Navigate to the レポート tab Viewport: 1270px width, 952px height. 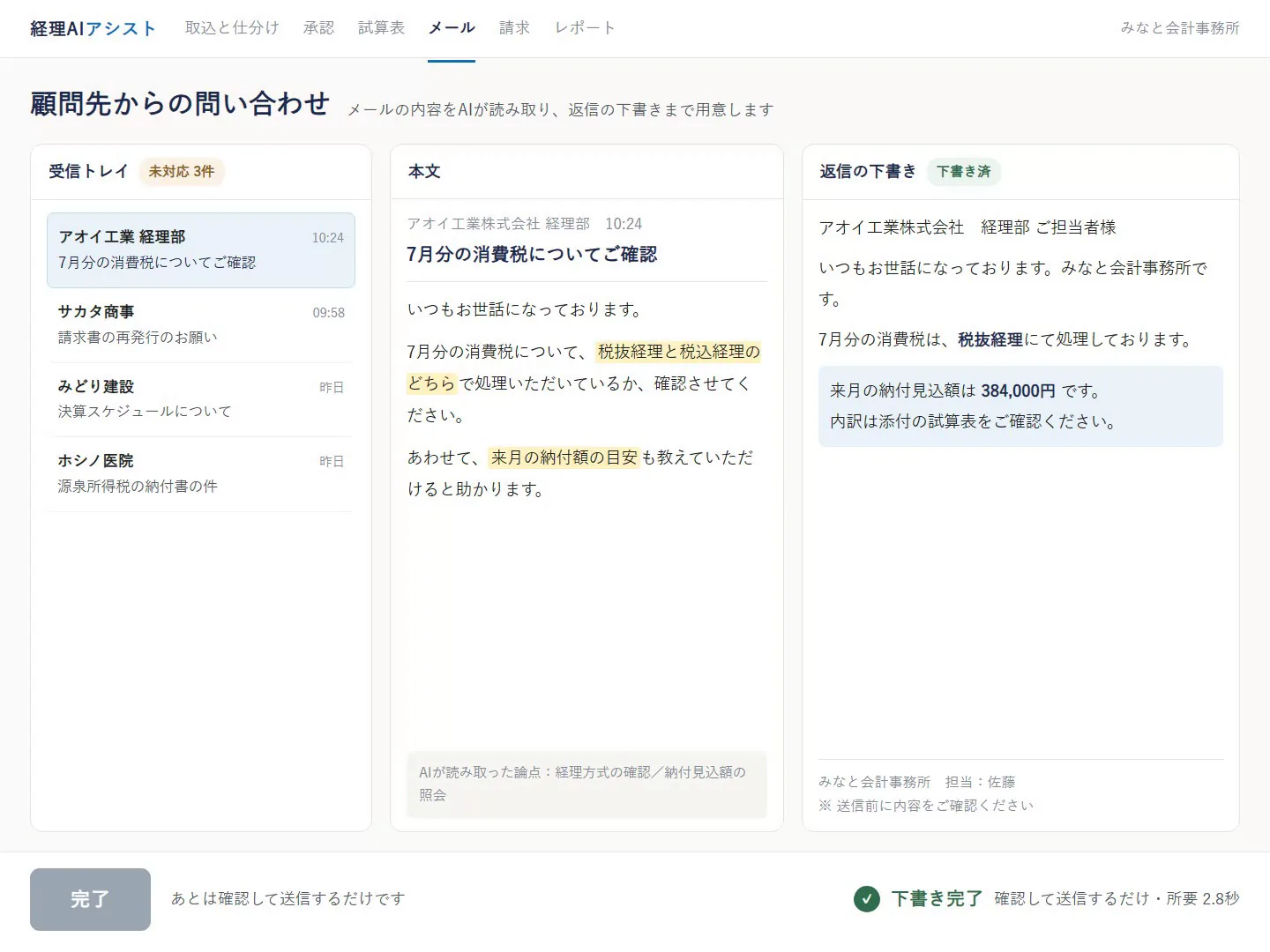585,28
